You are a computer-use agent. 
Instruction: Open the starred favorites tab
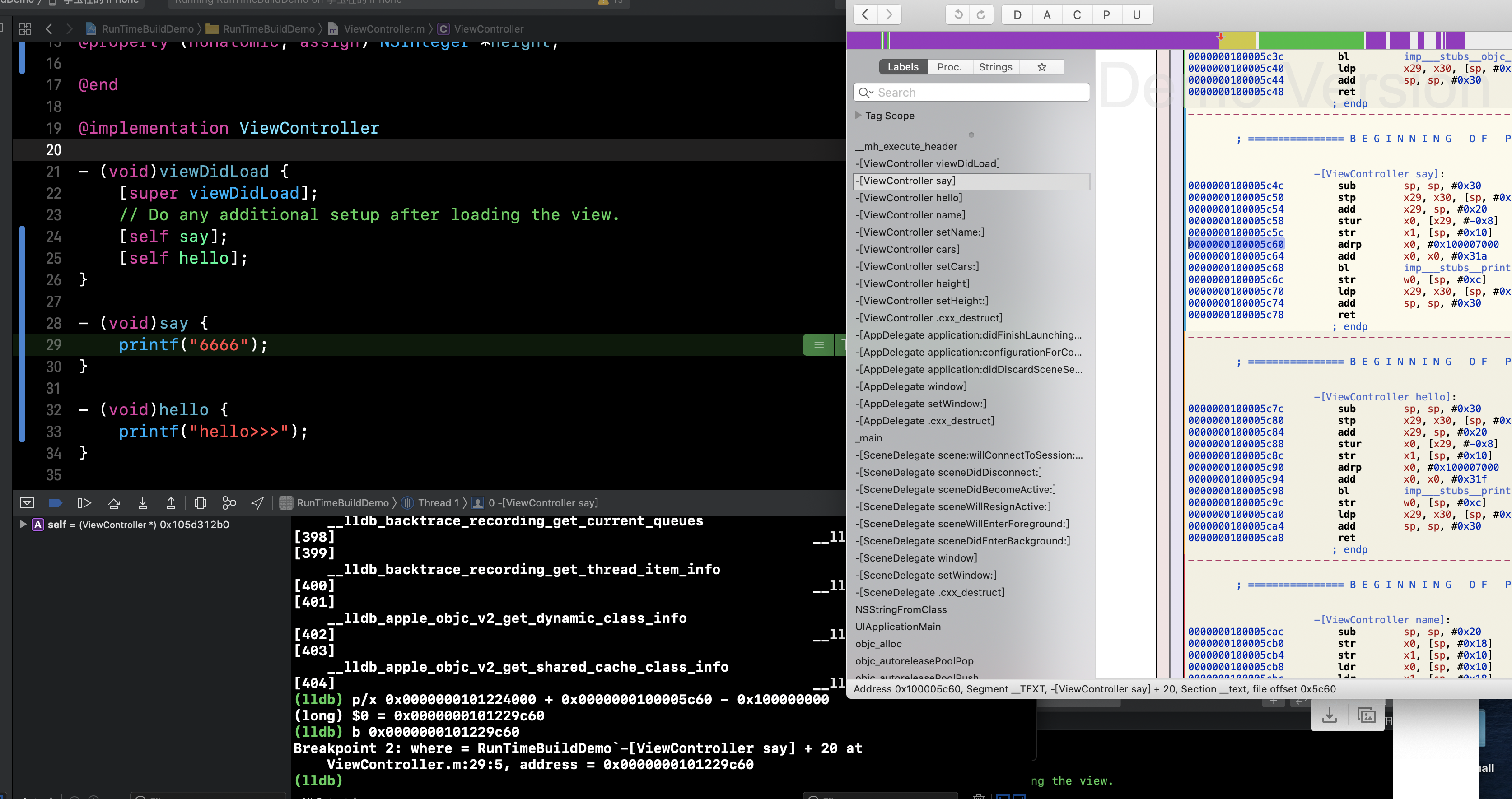[1042, 67]
